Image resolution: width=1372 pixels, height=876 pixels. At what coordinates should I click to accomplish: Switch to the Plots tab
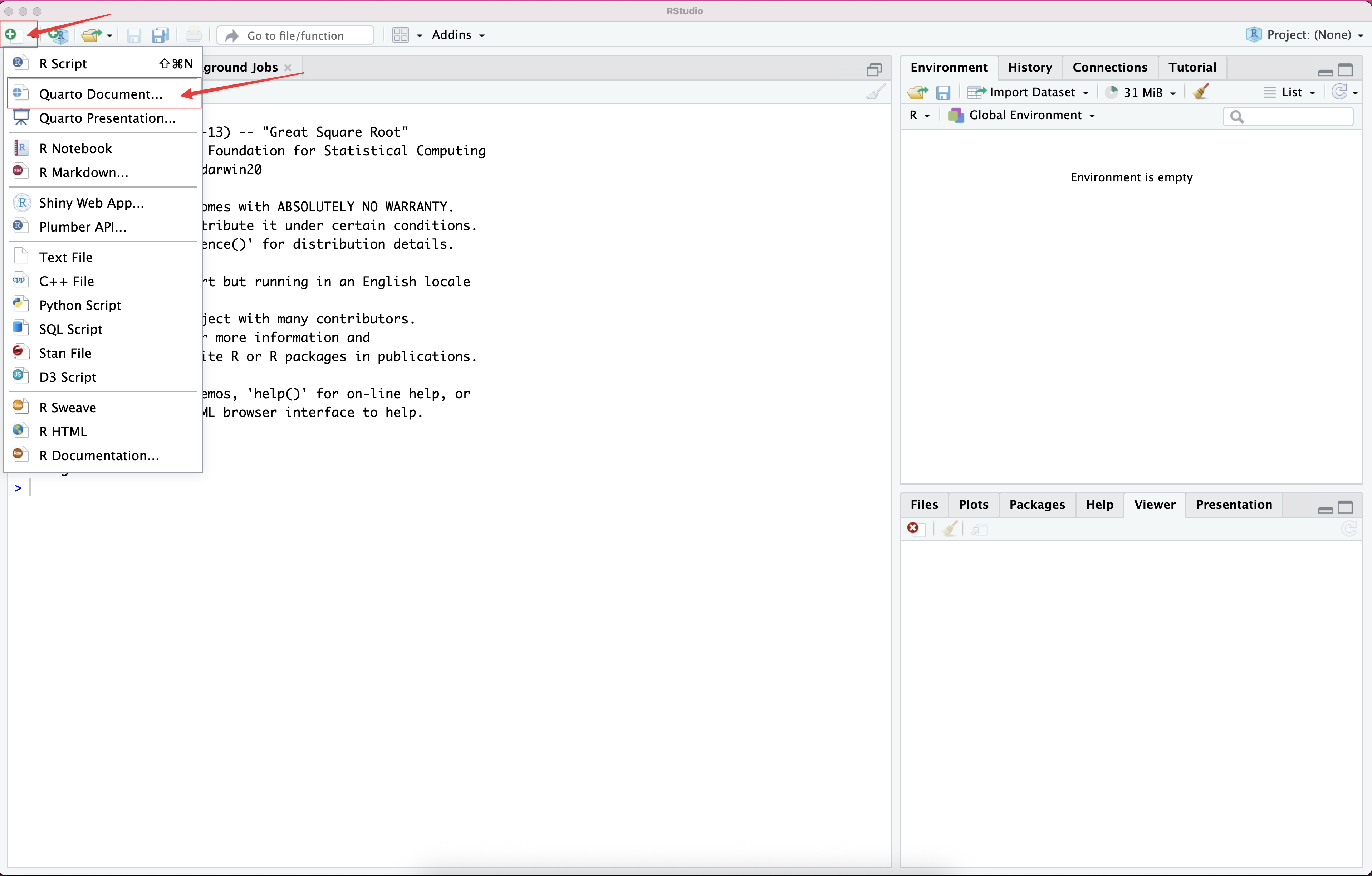(973, 505)
